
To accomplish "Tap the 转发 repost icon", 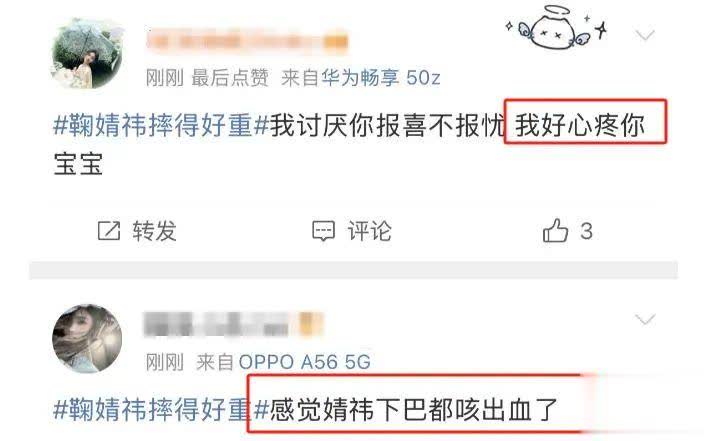I will 109,231.
